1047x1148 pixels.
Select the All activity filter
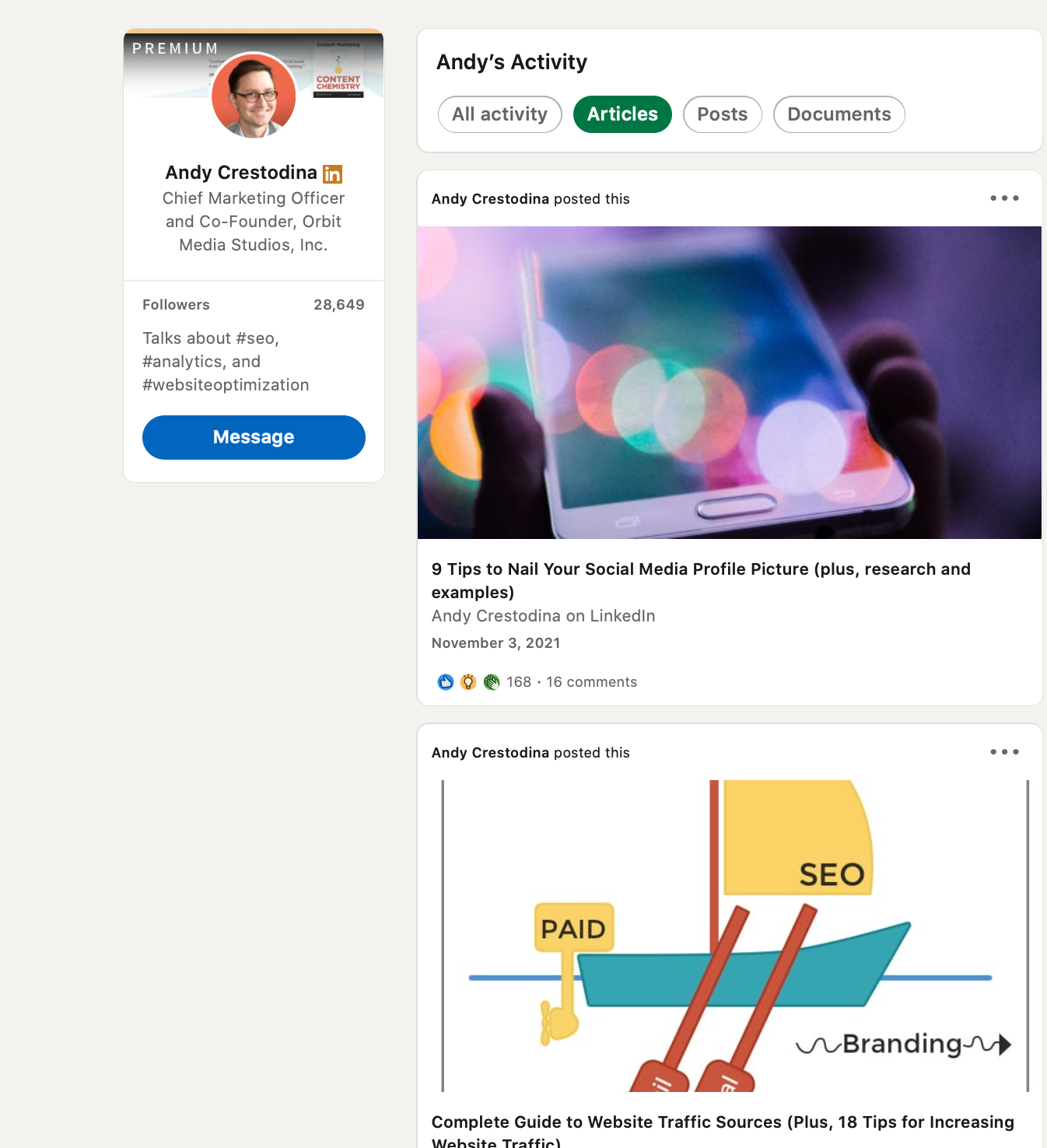tap(499, 114)
